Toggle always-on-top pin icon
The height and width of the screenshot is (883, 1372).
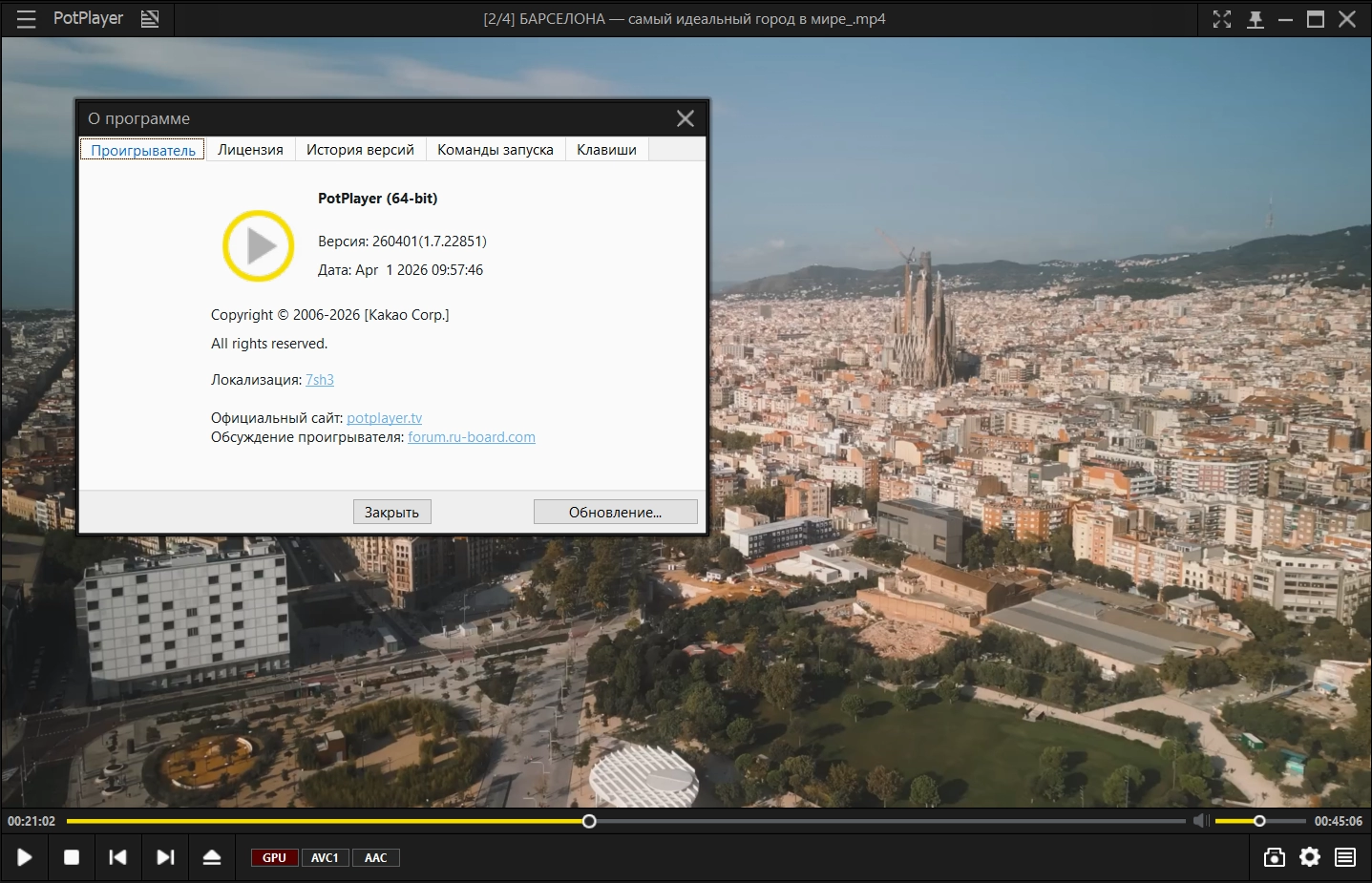tap(1256, 19)
